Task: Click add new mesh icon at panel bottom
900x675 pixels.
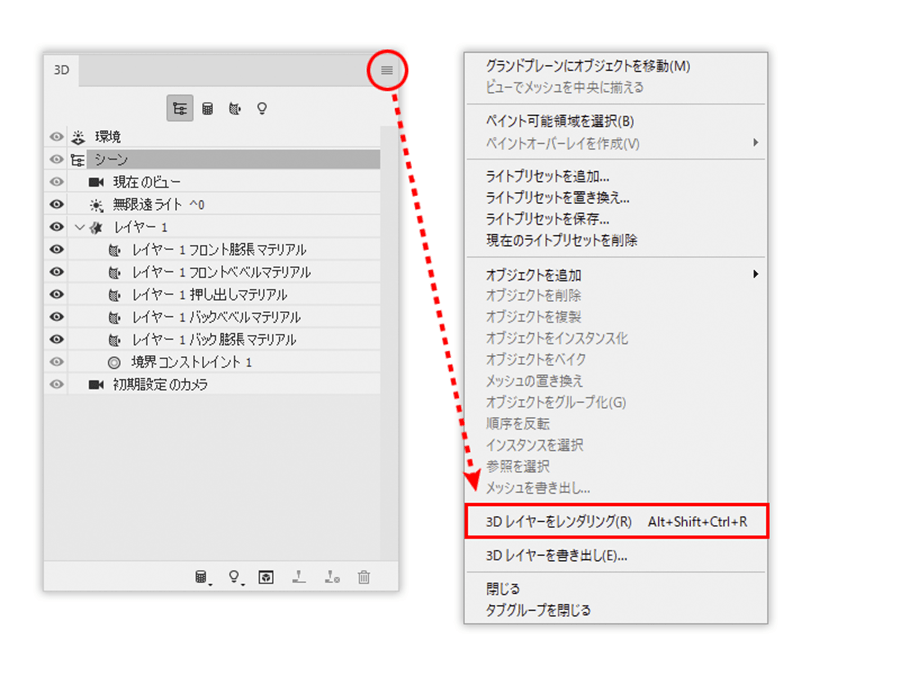Action: [x=200, y=576]
